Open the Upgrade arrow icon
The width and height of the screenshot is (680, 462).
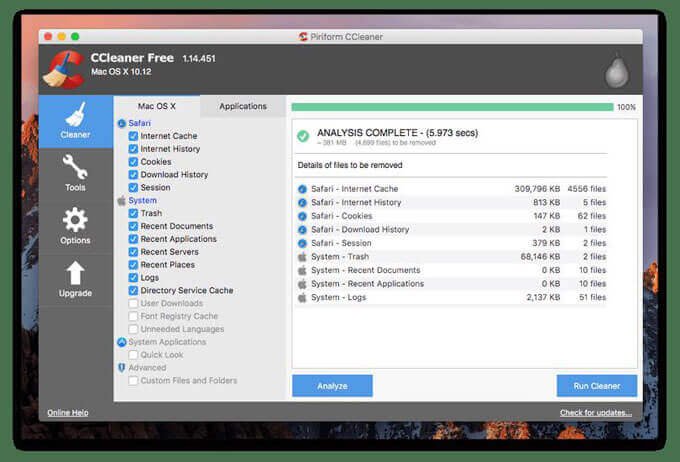coord(75,273)
